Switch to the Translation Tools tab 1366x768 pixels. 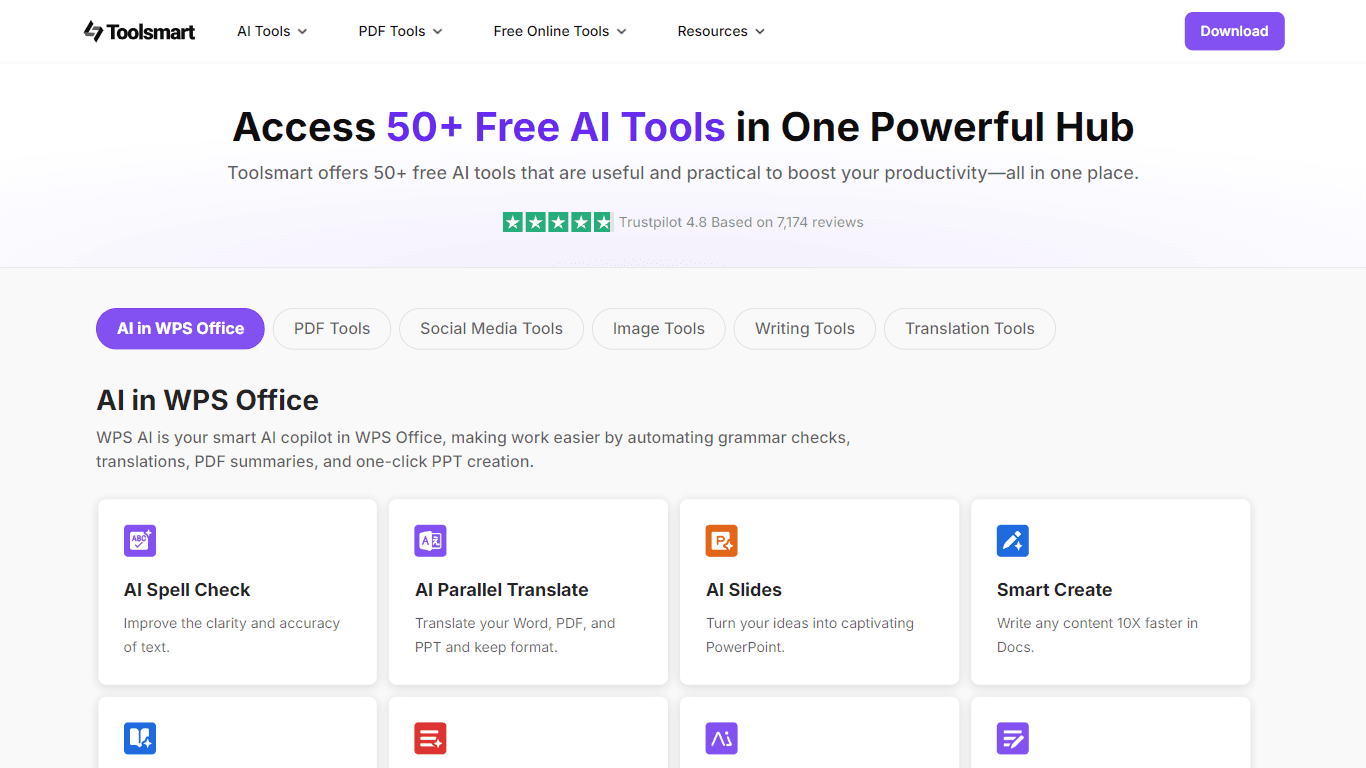coord(970,329)
